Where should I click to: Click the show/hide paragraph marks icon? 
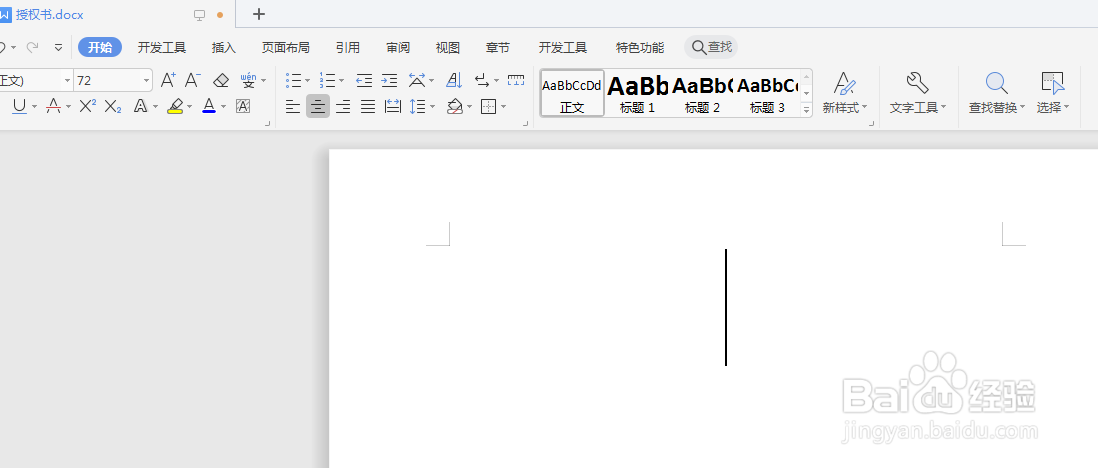(x=482, y=81)
